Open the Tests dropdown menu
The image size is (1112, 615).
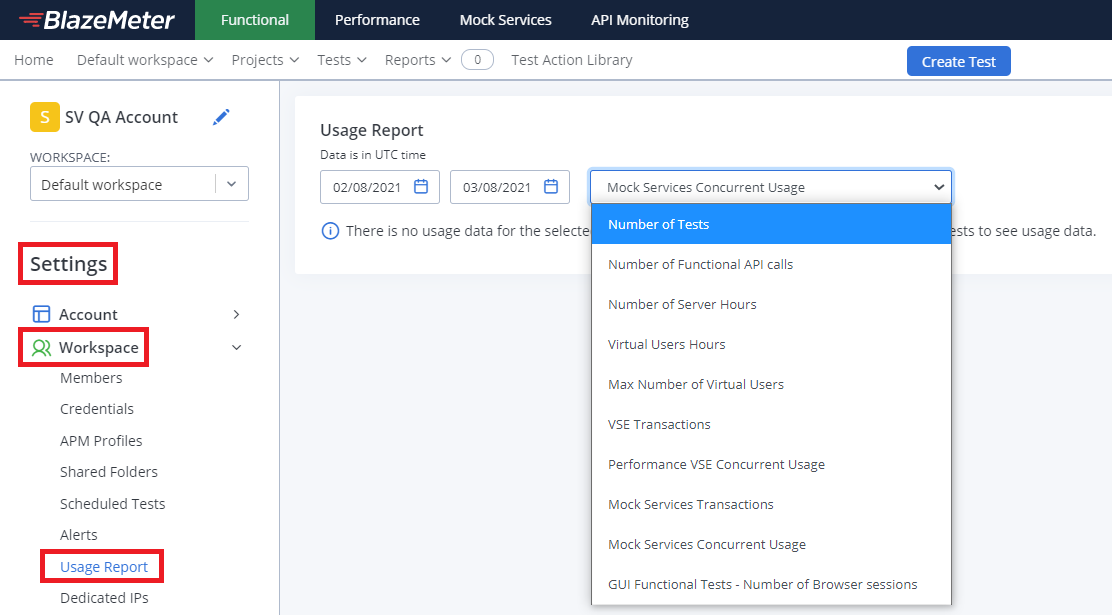342,60
